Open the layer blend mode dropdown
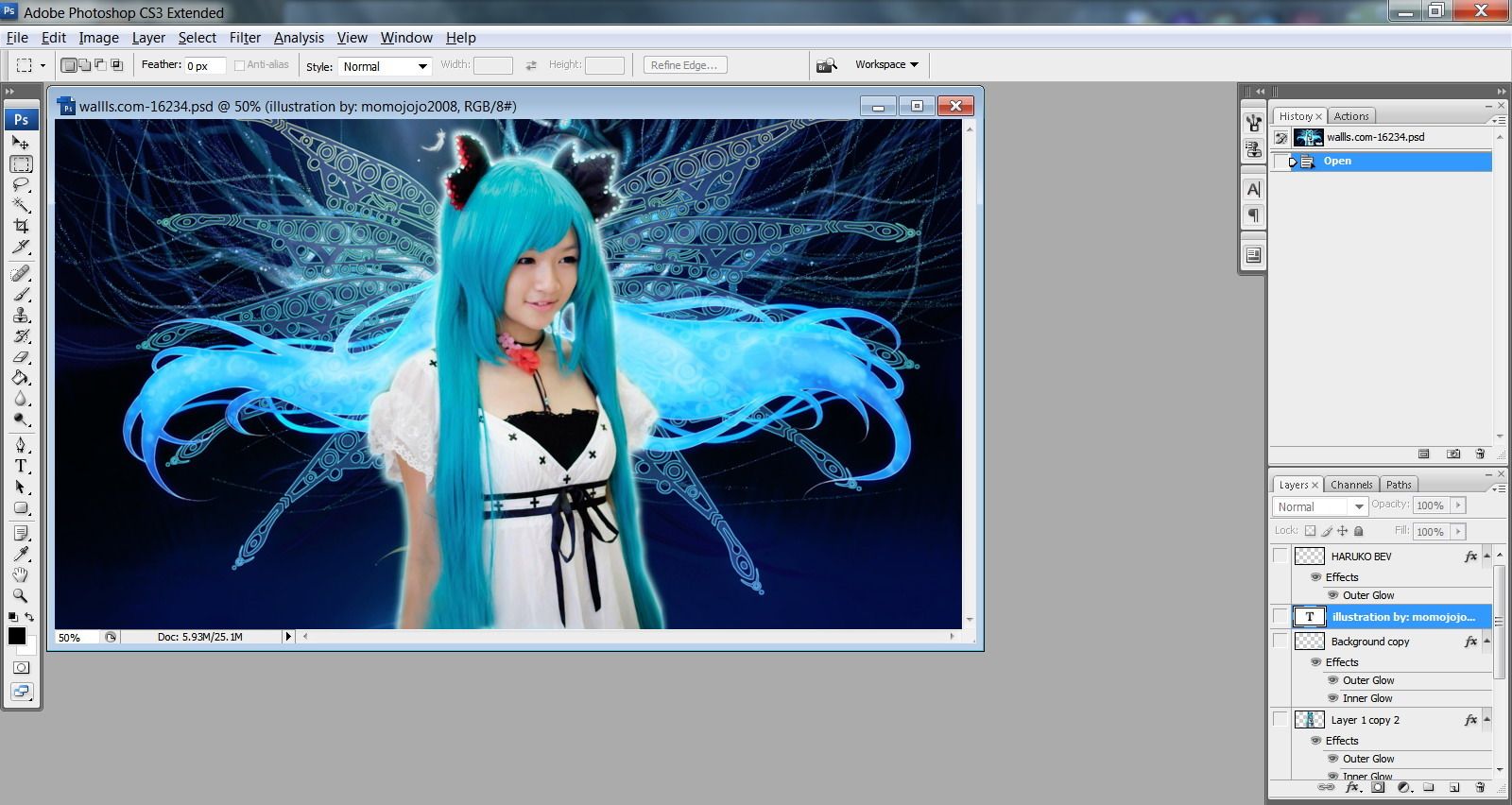 click(x=1320, y=506)
